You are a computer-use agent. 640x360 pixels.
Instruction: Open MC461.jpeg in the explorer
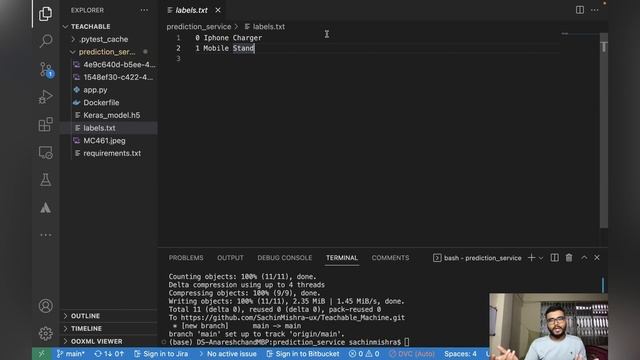click(x=104, y=140)
